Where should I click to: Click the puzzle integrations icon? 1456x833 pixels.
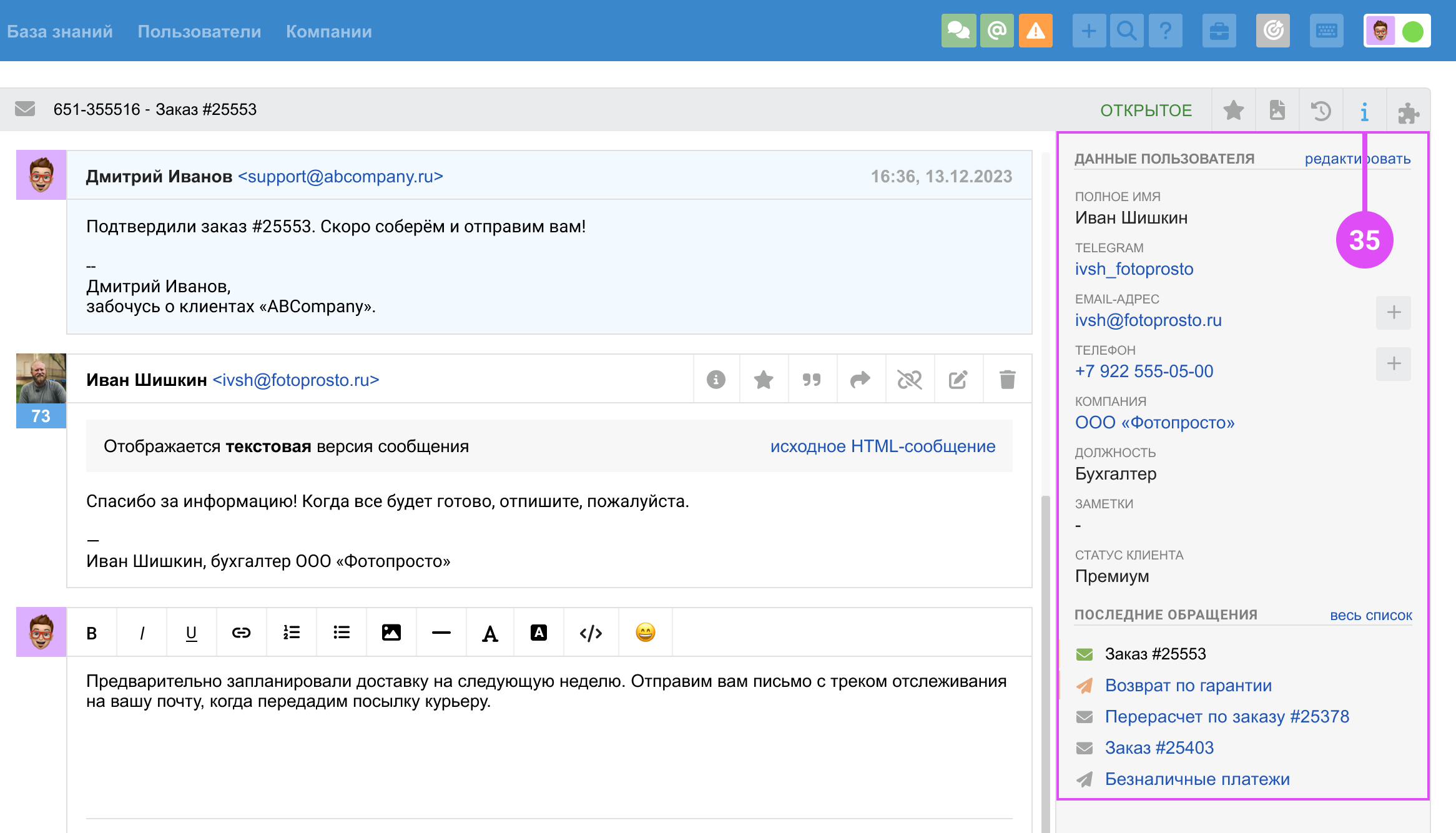(x=1408, y=112)
